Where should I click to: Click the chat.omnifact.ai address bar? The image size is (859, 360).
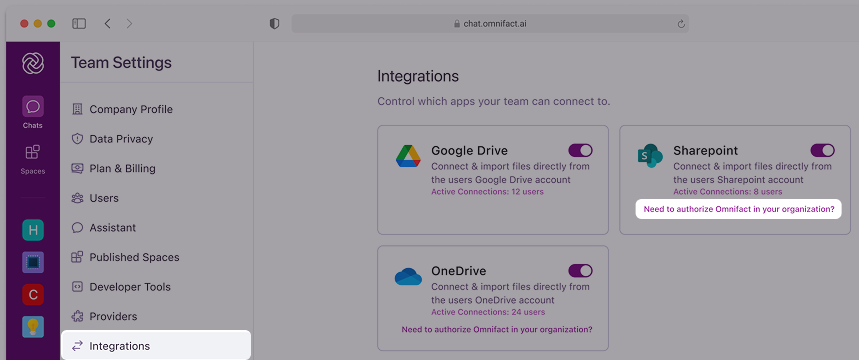click(x=490, y=24)
